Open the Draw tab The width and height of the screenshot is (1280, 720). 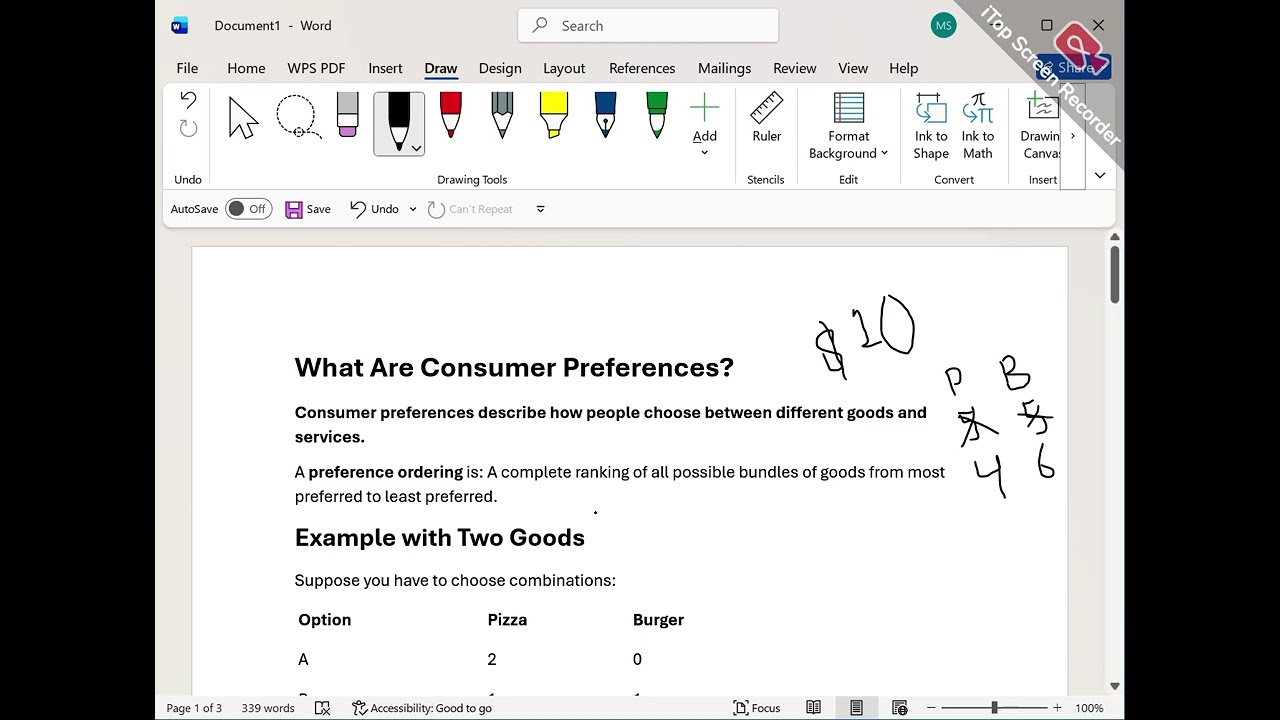coord(441,68)
